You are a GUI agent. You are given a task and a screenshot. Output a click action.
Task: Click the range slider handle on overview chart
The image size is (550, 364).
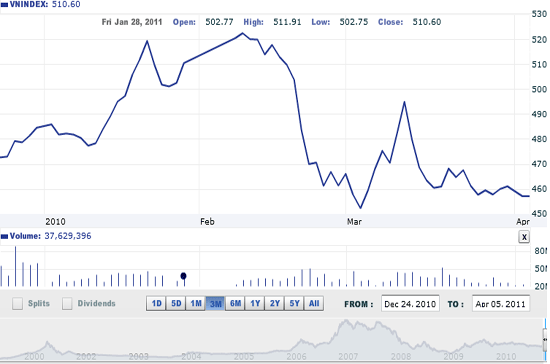pyautogui.click(x=545, y=339)
